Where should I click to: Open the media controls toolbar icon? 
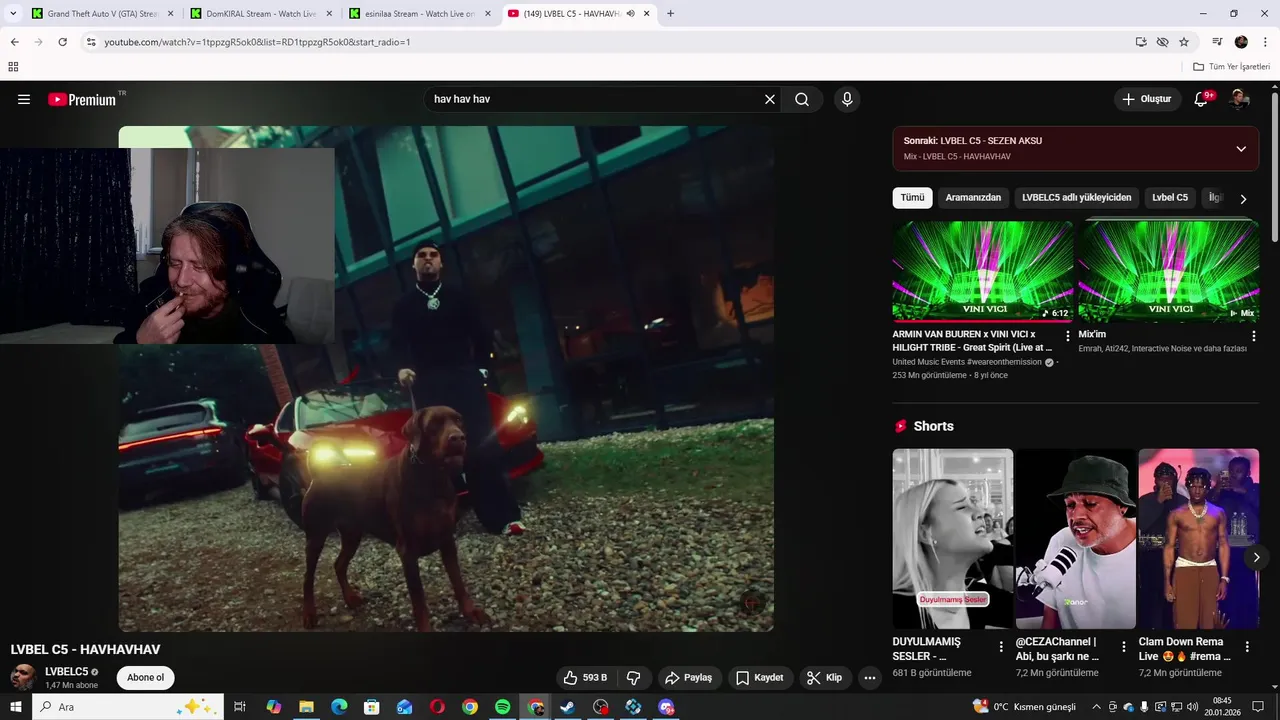(1217, 42)
